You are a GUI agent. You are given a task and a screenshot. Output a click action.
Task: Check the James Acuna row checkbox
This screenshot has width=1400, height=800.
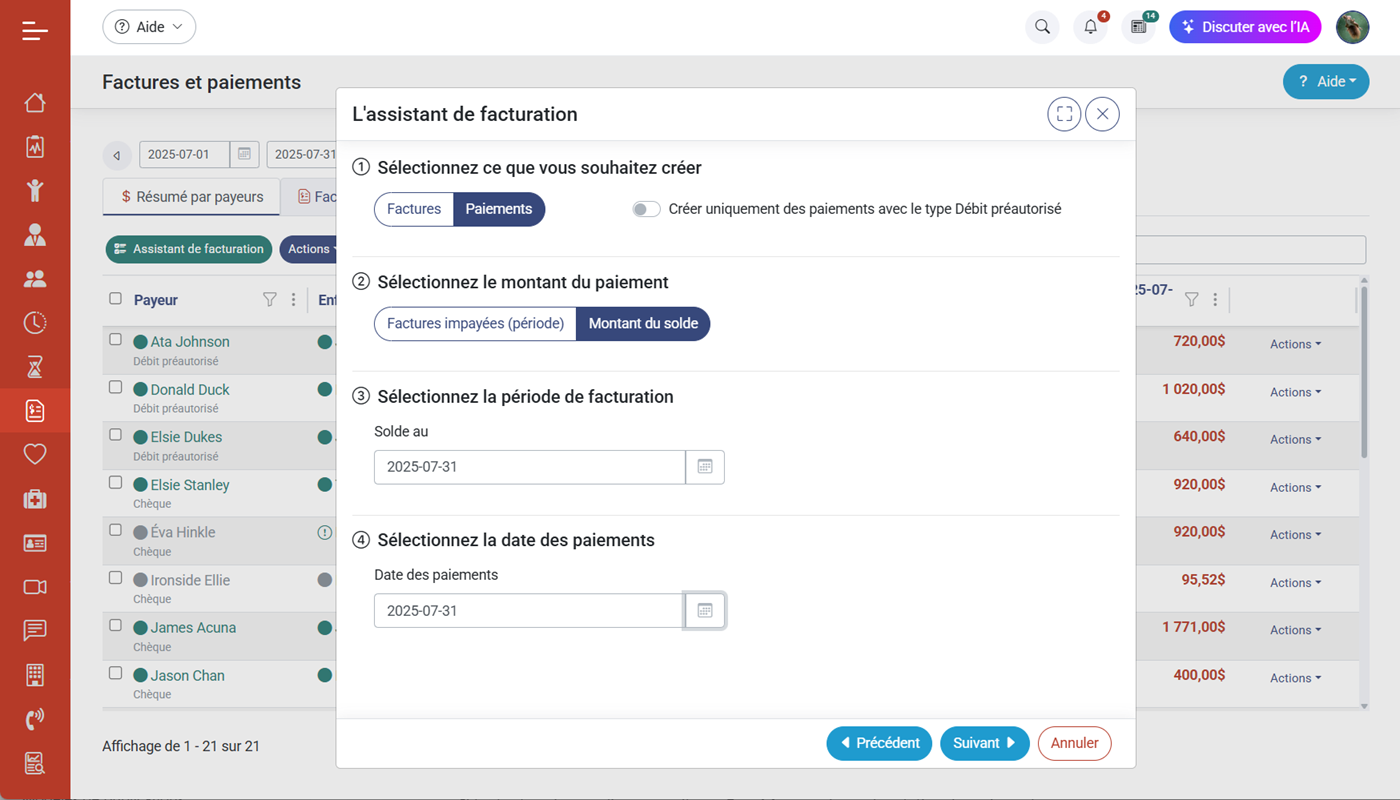click(x=115, y=626)
